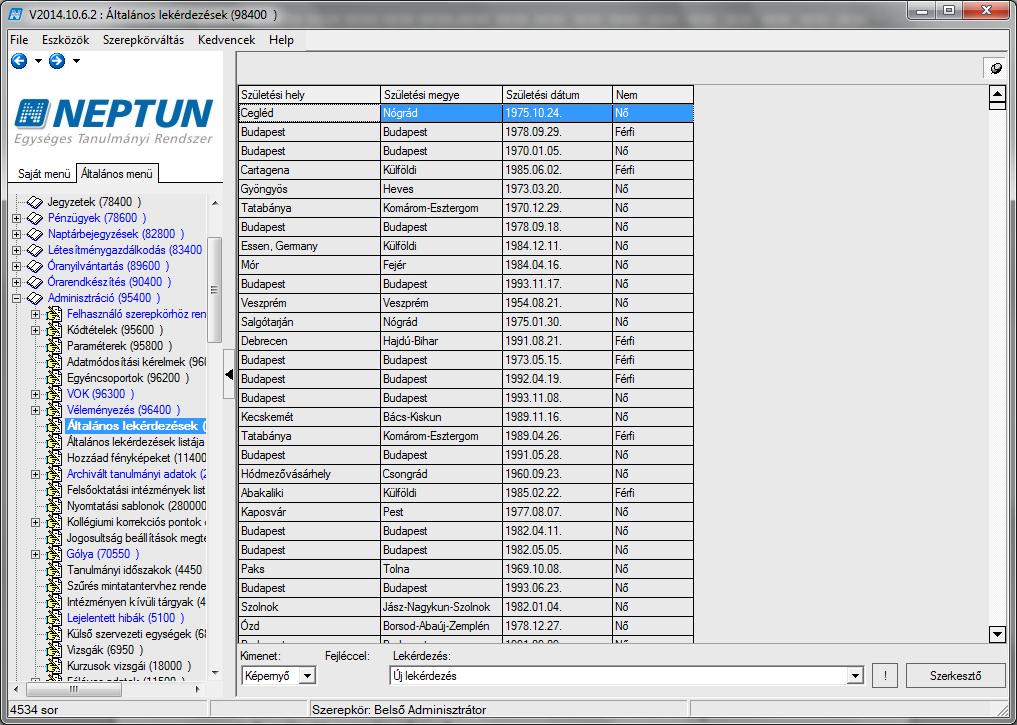Image resolution: width=1017 pixels, height=725 pixels.
Task: Select the 1954.08.21. birth date cell
Action: point(558,303)
